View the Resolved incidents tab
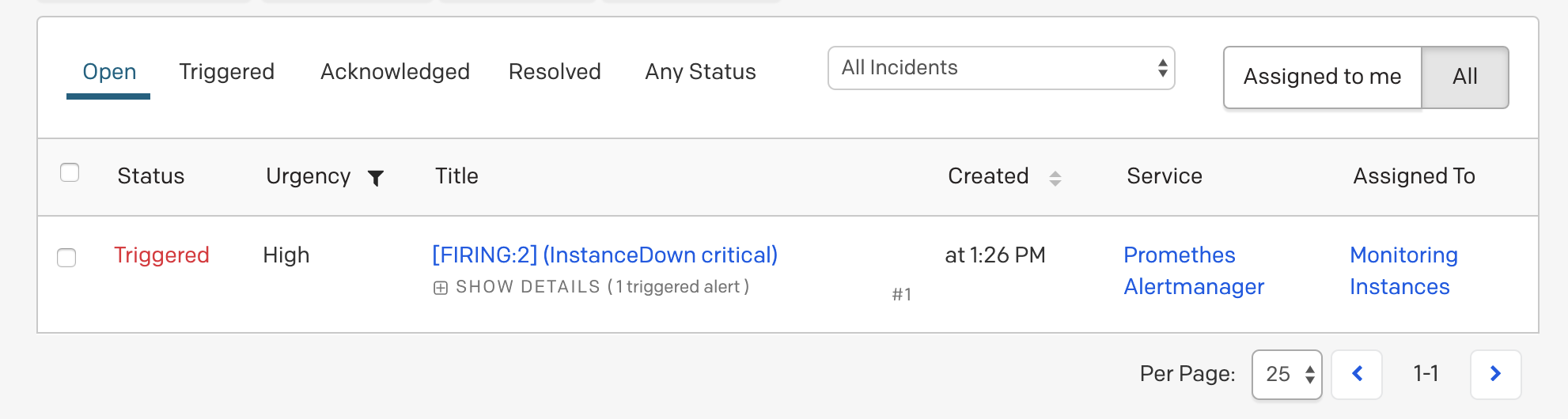 (555, 72)
